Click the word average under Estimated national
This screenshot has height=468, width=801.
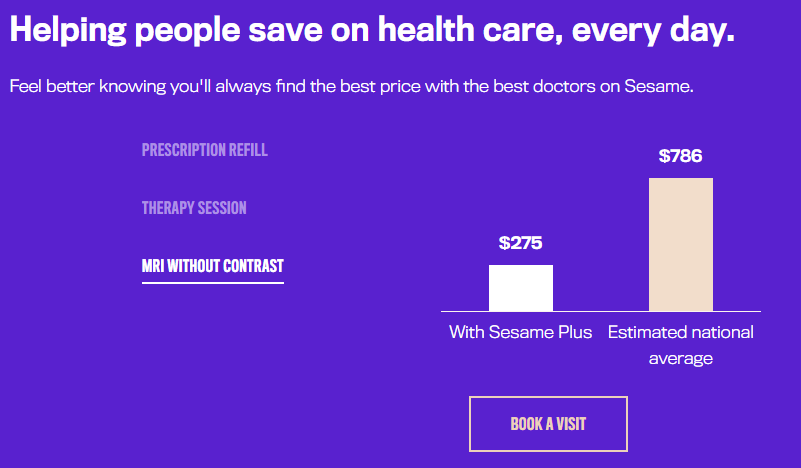pyautogui.click(x=680, y=359)
